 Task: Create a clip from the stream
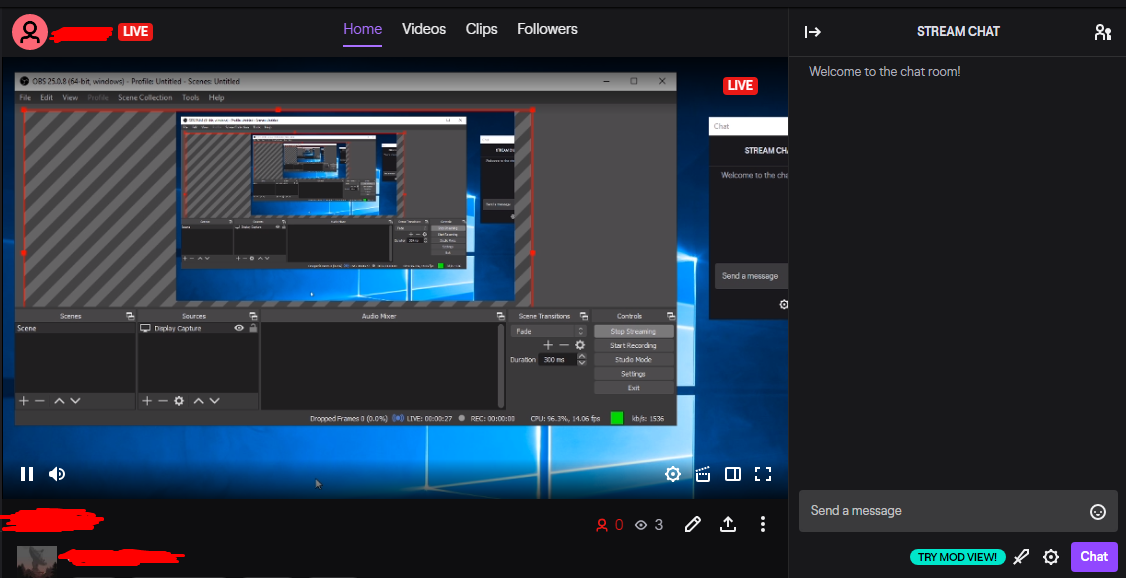point(703,474)
